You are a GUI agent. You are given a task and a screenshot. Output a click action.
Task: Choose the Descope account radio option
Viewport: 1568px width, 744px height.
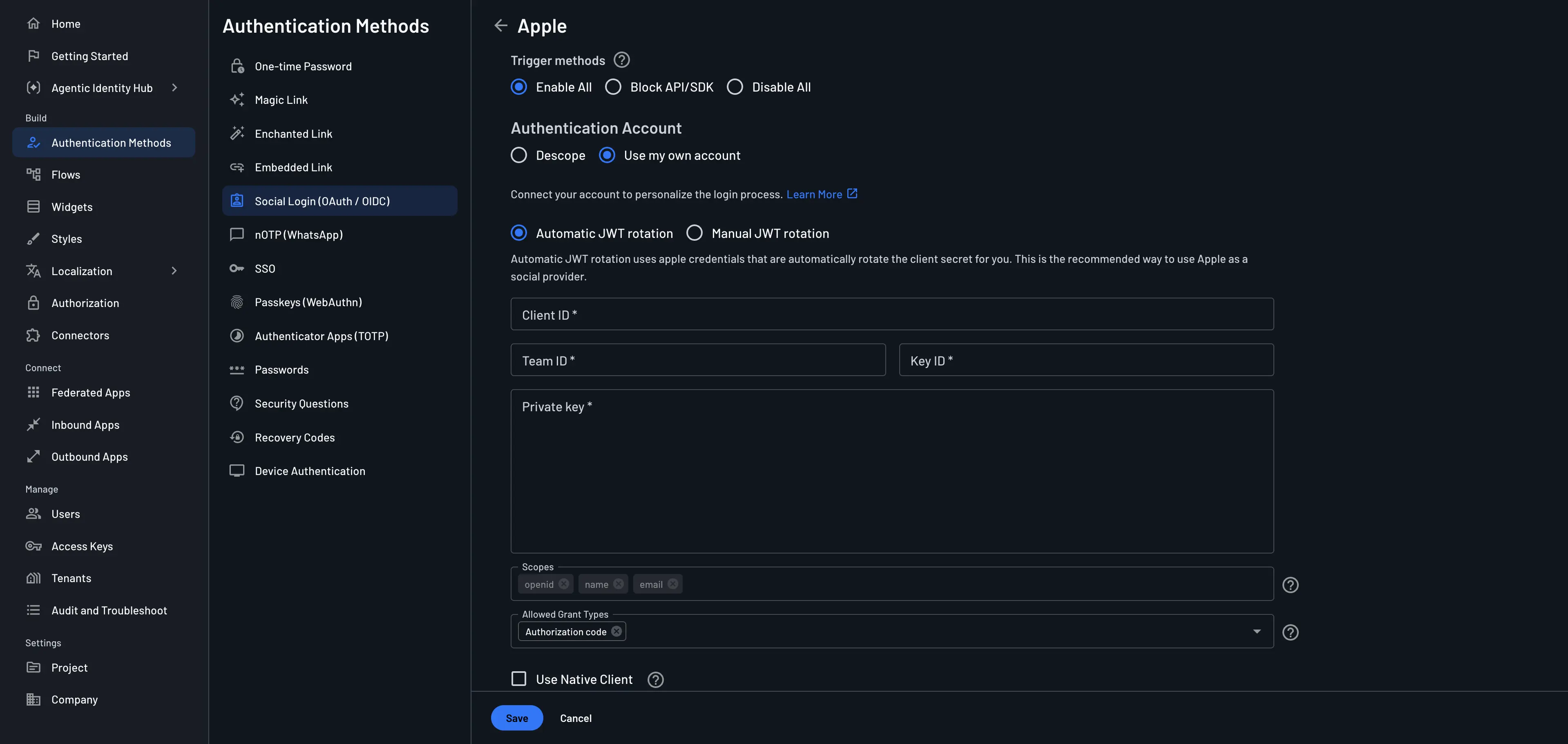[x=518, y=155]
